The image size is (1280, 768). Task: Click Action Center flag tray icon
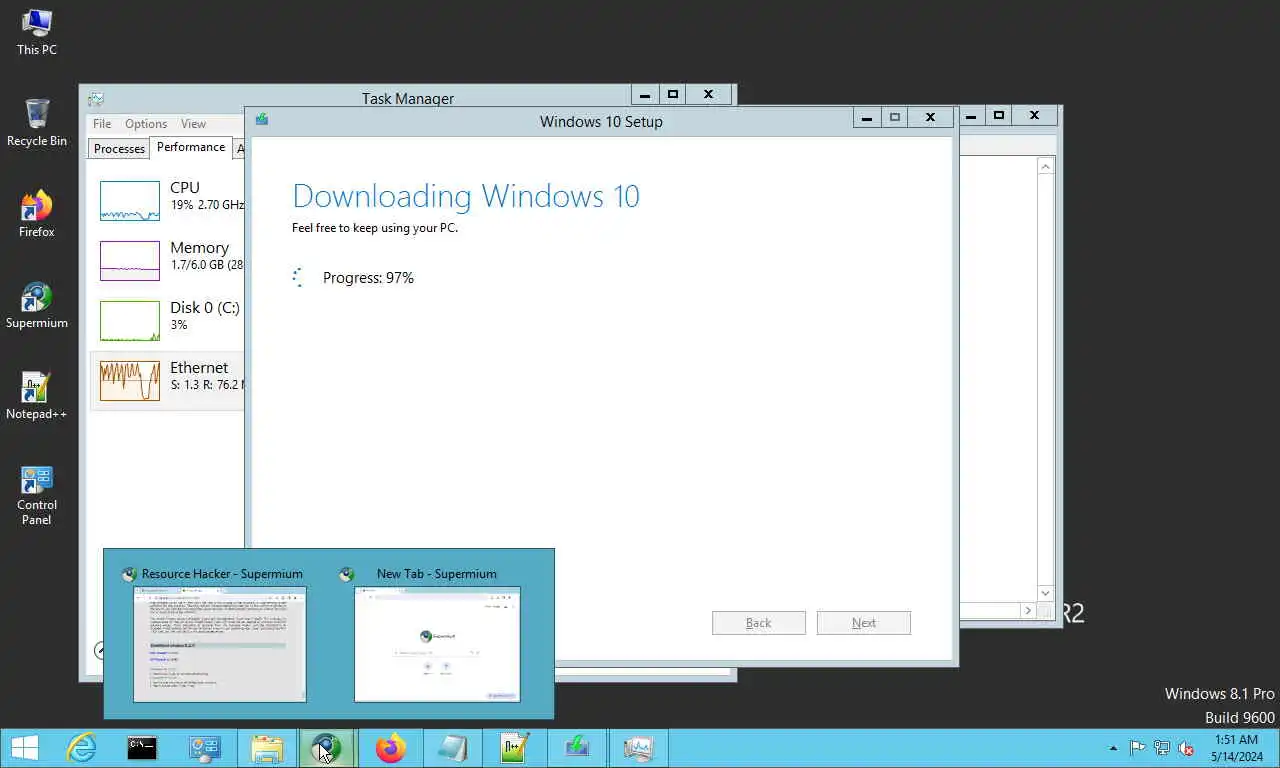coord(1138,748)
